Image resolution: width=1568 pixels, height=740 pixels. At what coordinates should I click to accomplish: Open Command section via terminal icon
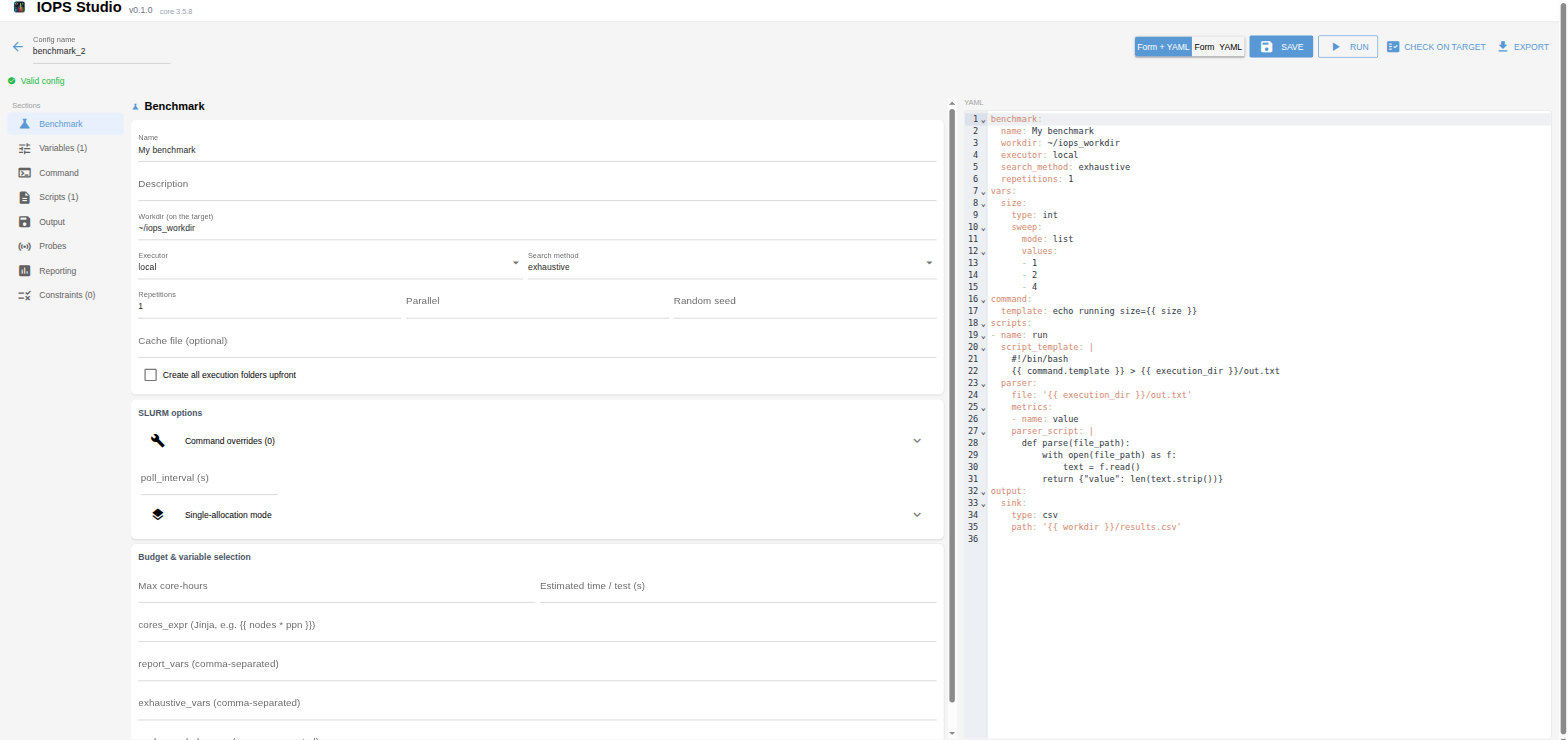tap(25, 173)
